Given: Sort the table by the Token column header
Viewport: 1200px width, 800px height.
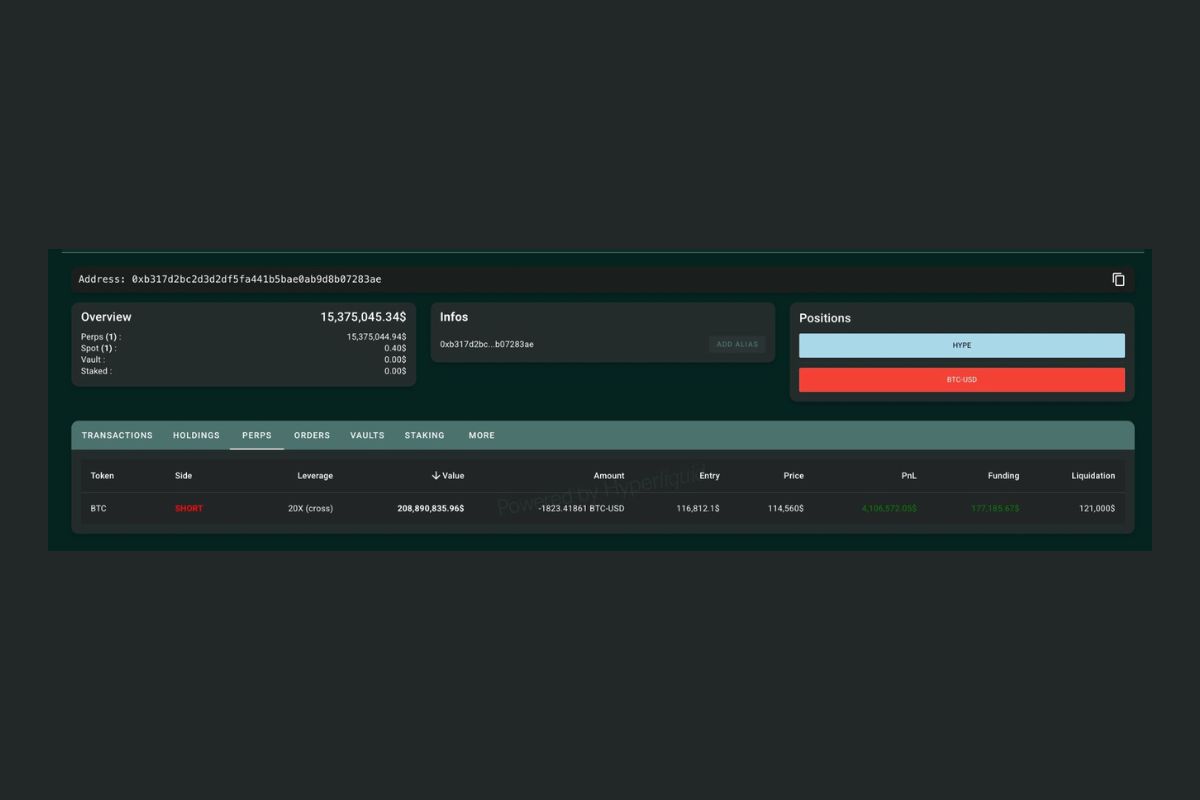Looking at the screenshot, I should click(x=102, y=476).
